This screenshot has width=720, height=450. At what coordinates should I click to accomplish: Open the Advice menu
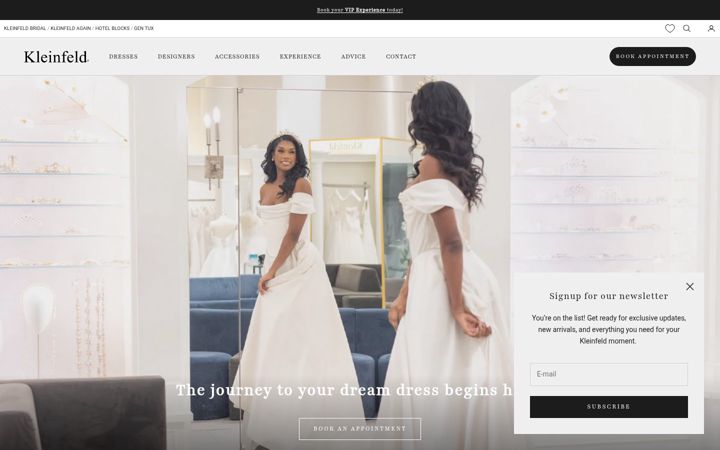353,56
